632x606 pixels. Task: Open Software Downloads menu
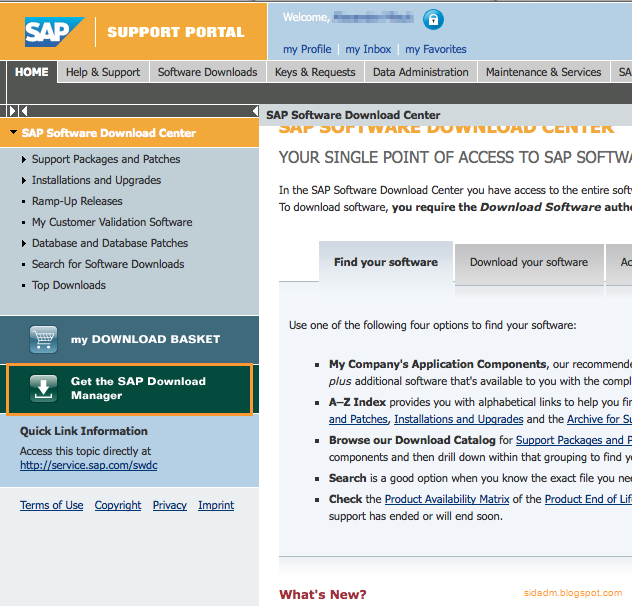pos(208,72)
